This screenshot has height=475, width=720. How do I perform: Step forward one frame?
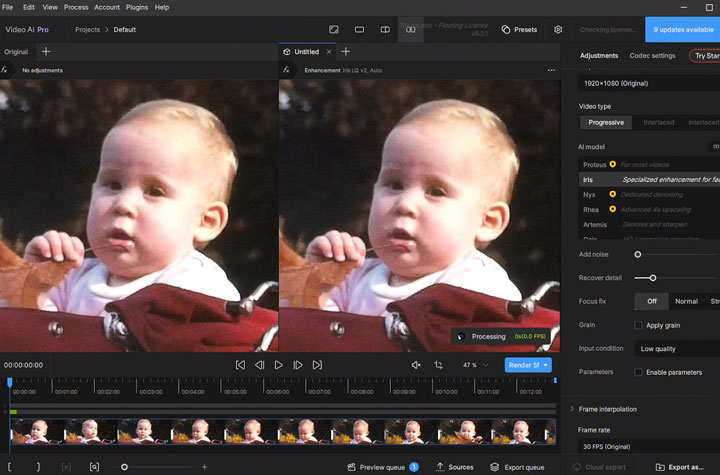coord(298,365)
